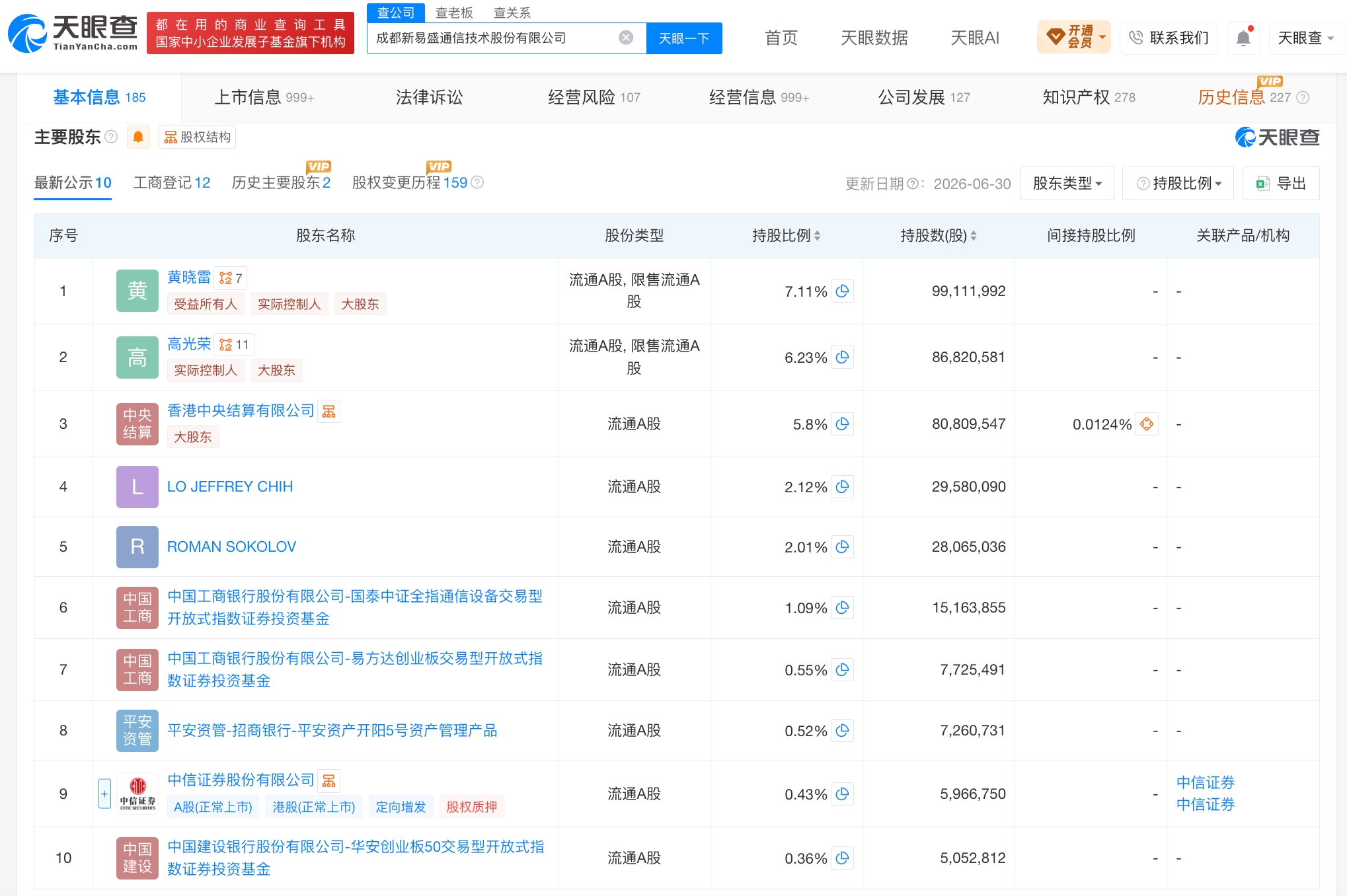Open 高光荣 related companies badge 11

click(234, 344)
